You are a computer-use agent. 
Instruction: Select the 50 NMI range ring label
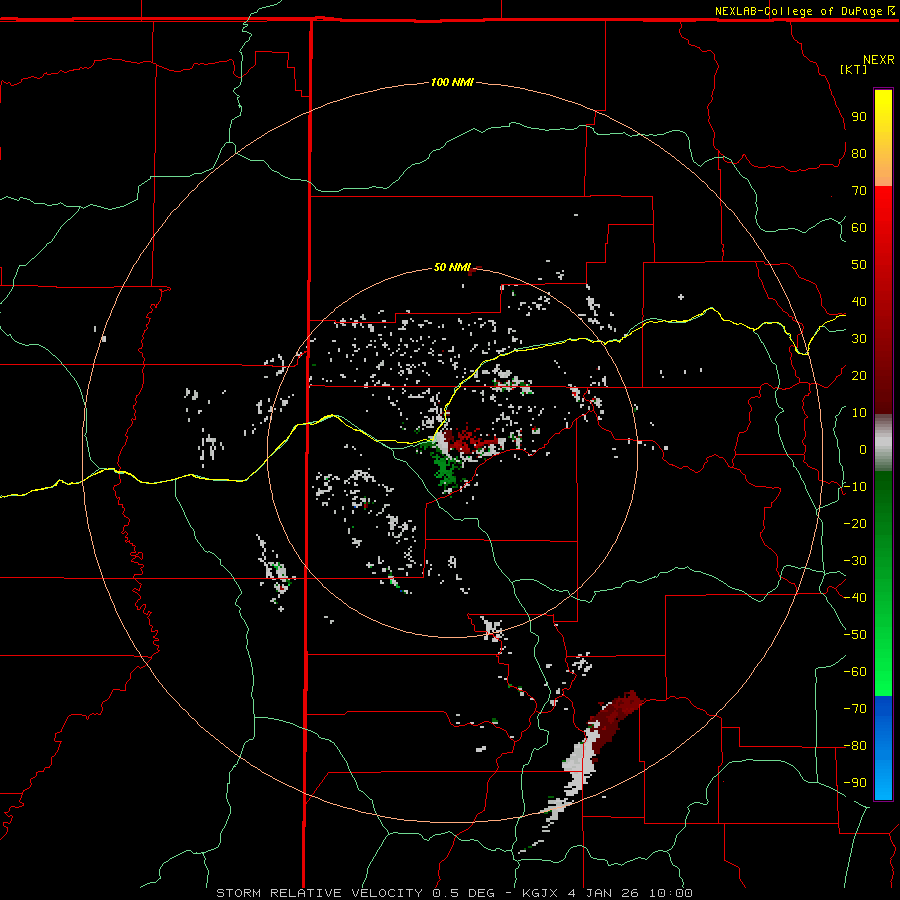click(x=452, y=267)
